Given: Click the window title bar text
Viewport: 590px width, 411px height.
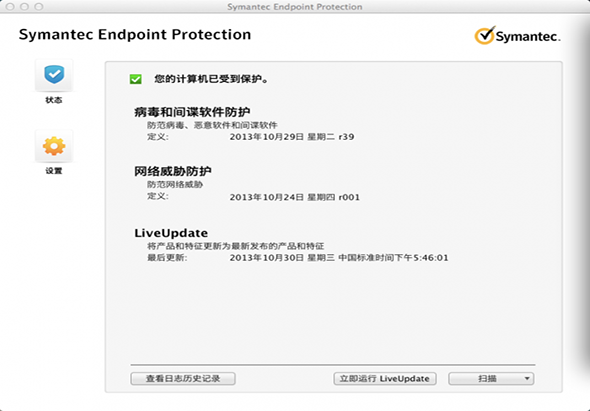Looking at the screenshot, I should click(x=295, y=7).
